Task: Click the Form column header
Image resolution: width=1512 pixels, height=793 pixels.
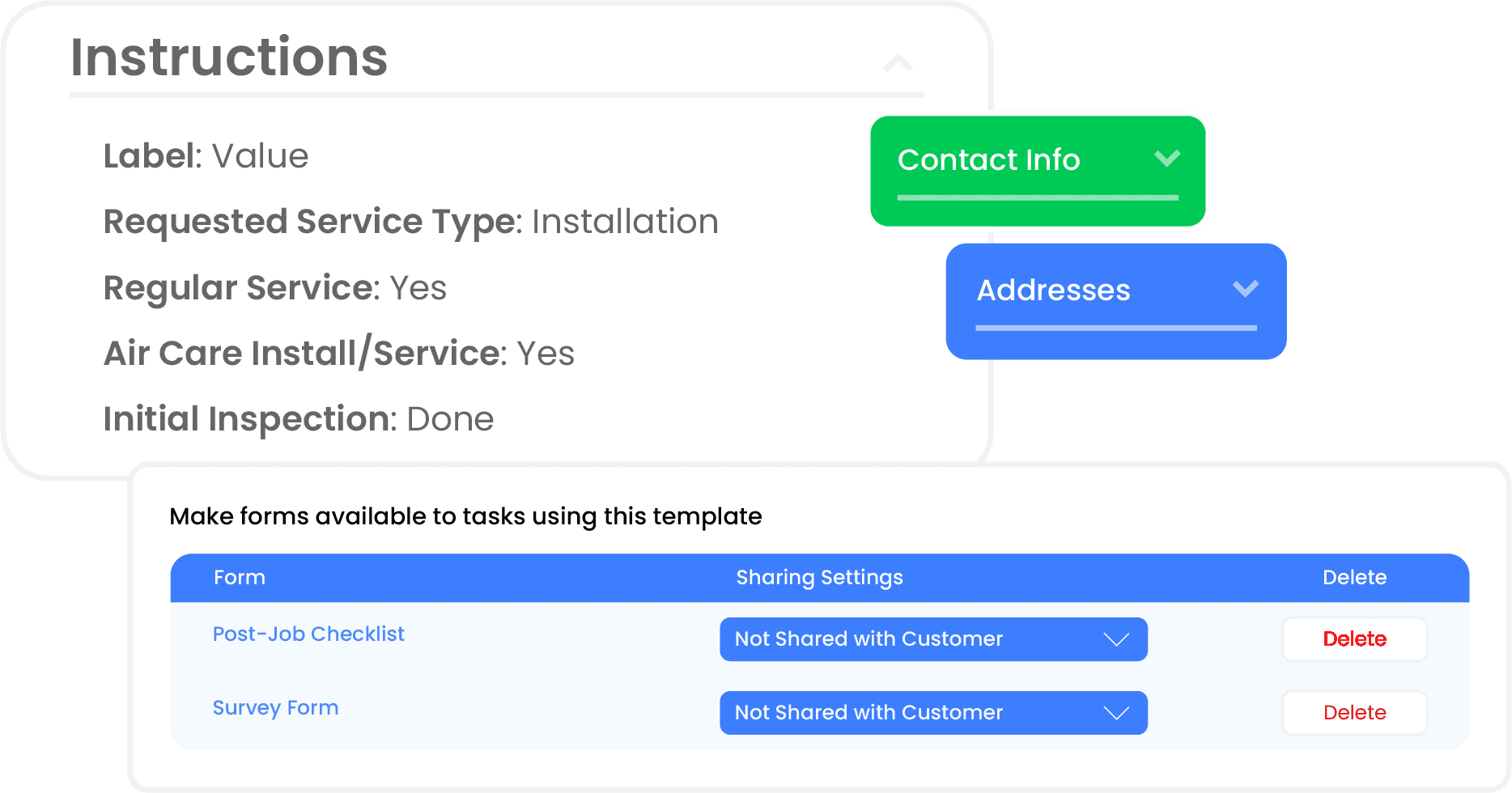Action: click(x=240, y=578)
